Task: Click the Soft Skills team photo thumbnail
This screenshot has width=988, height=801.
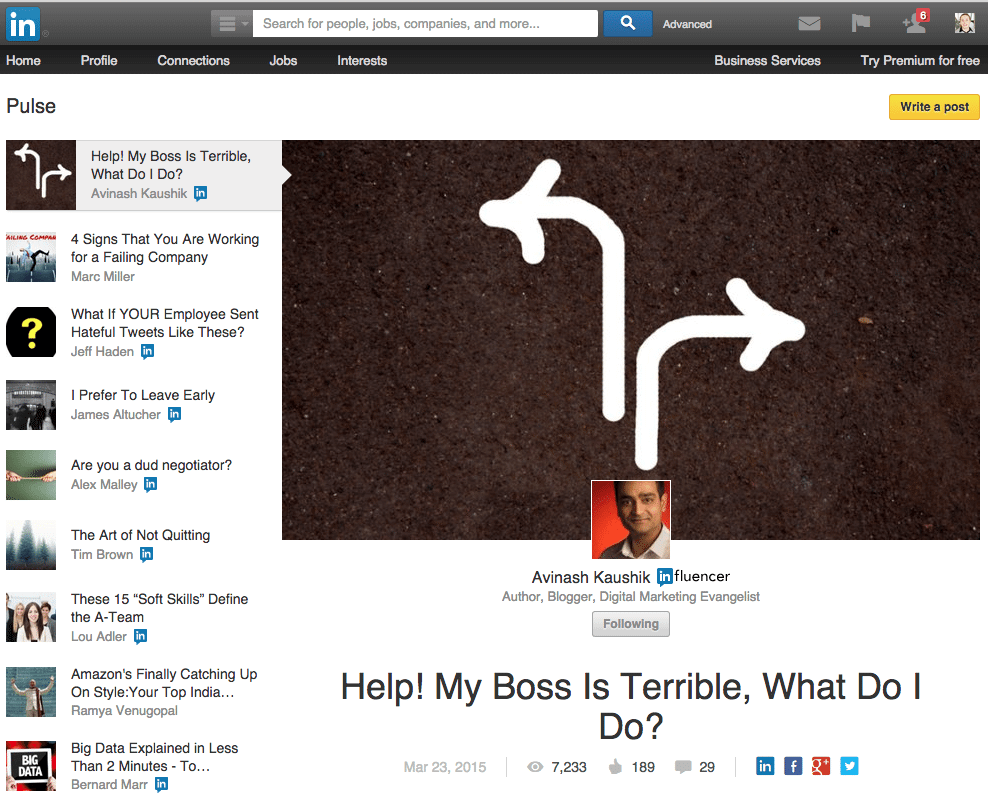Action: [31, 617]
